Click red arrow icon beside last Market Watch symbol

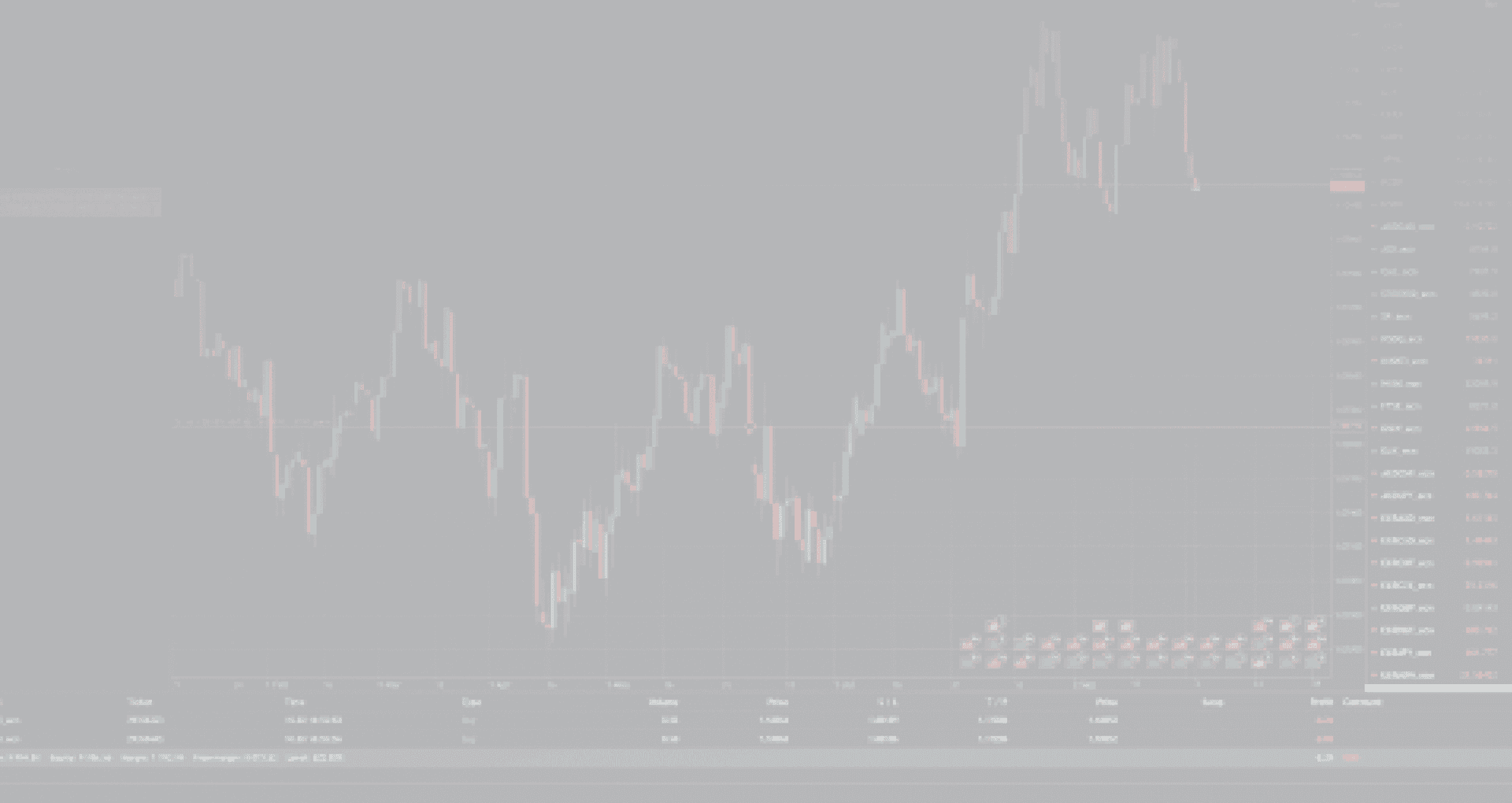coord(1374,675)
